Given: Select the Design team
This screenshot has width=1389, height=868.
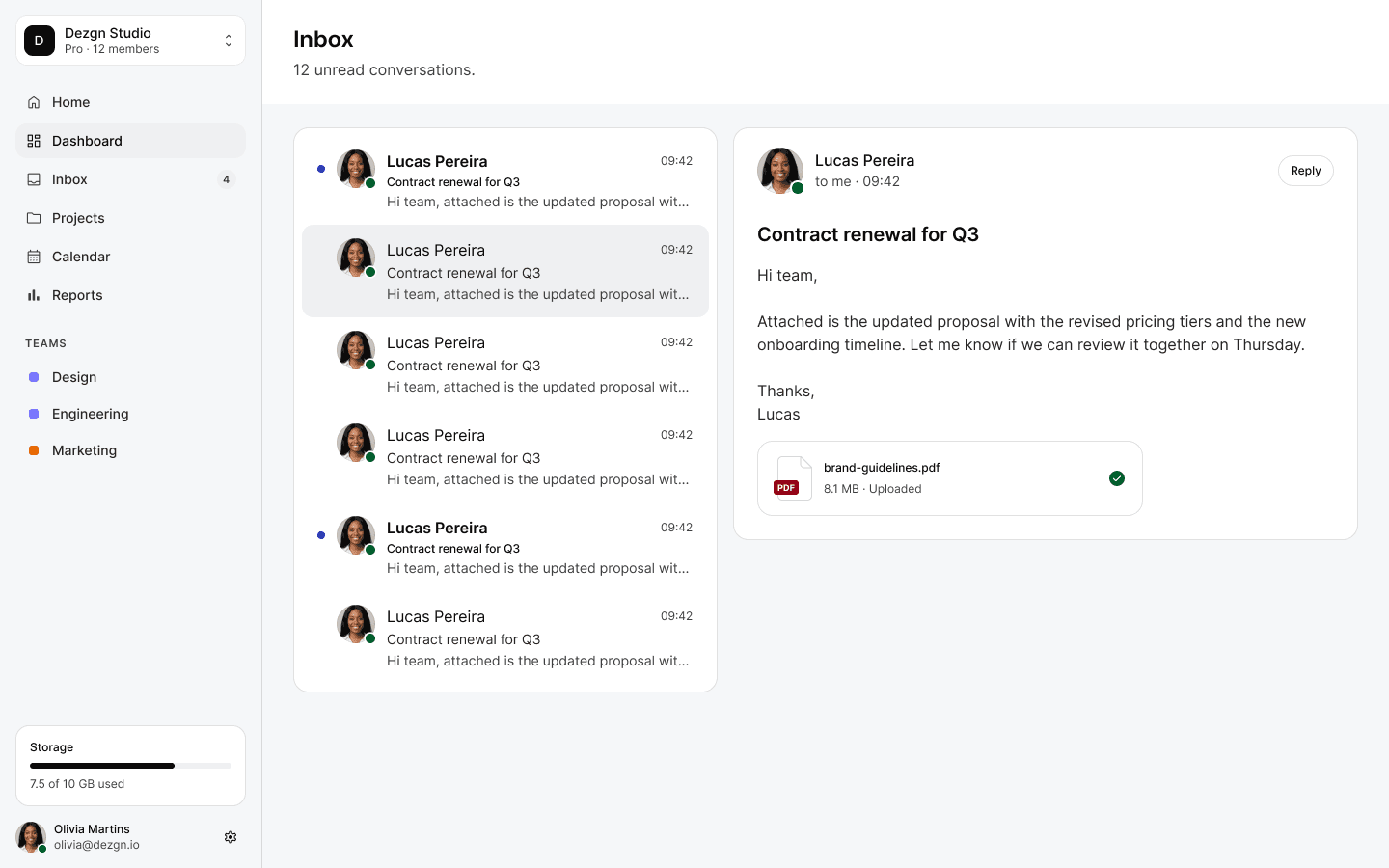Looking at the screenshot, I should click(x=130, y=377).
